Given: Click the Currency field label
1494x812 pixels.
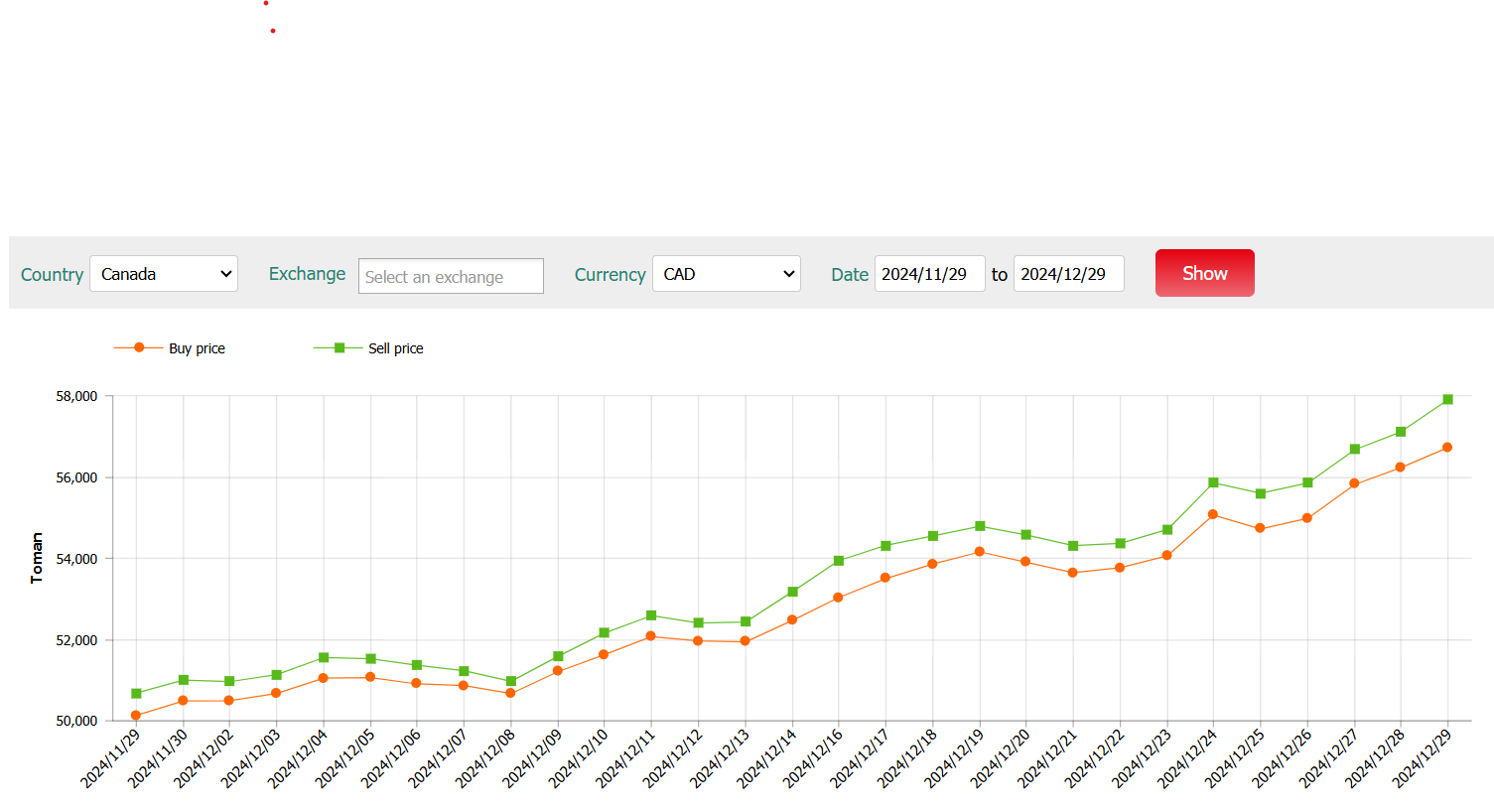Looking at the screenshot, I should tap(611, 275).
